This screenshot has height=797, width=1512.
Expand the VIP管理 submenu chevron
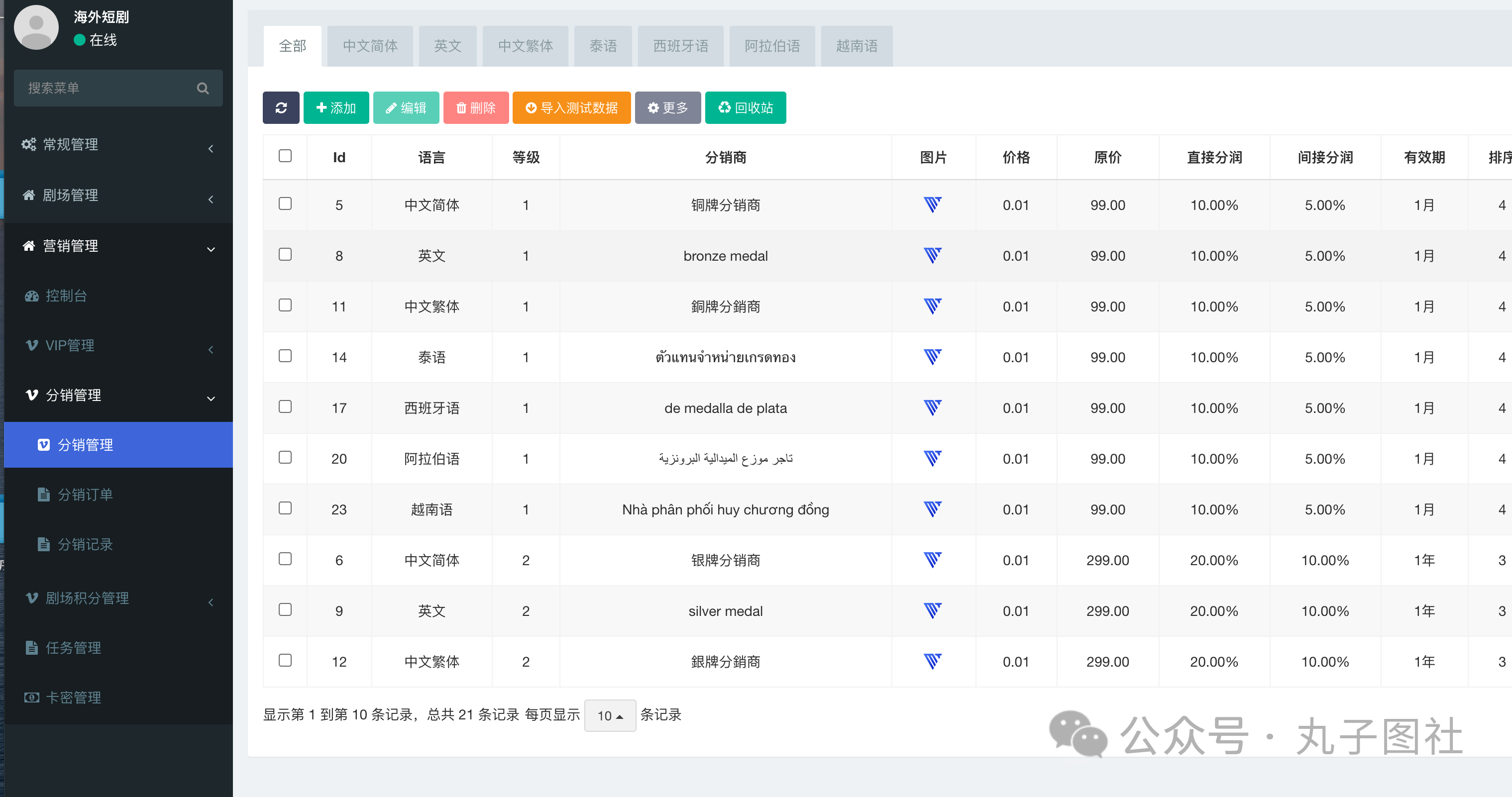point(211,350)
